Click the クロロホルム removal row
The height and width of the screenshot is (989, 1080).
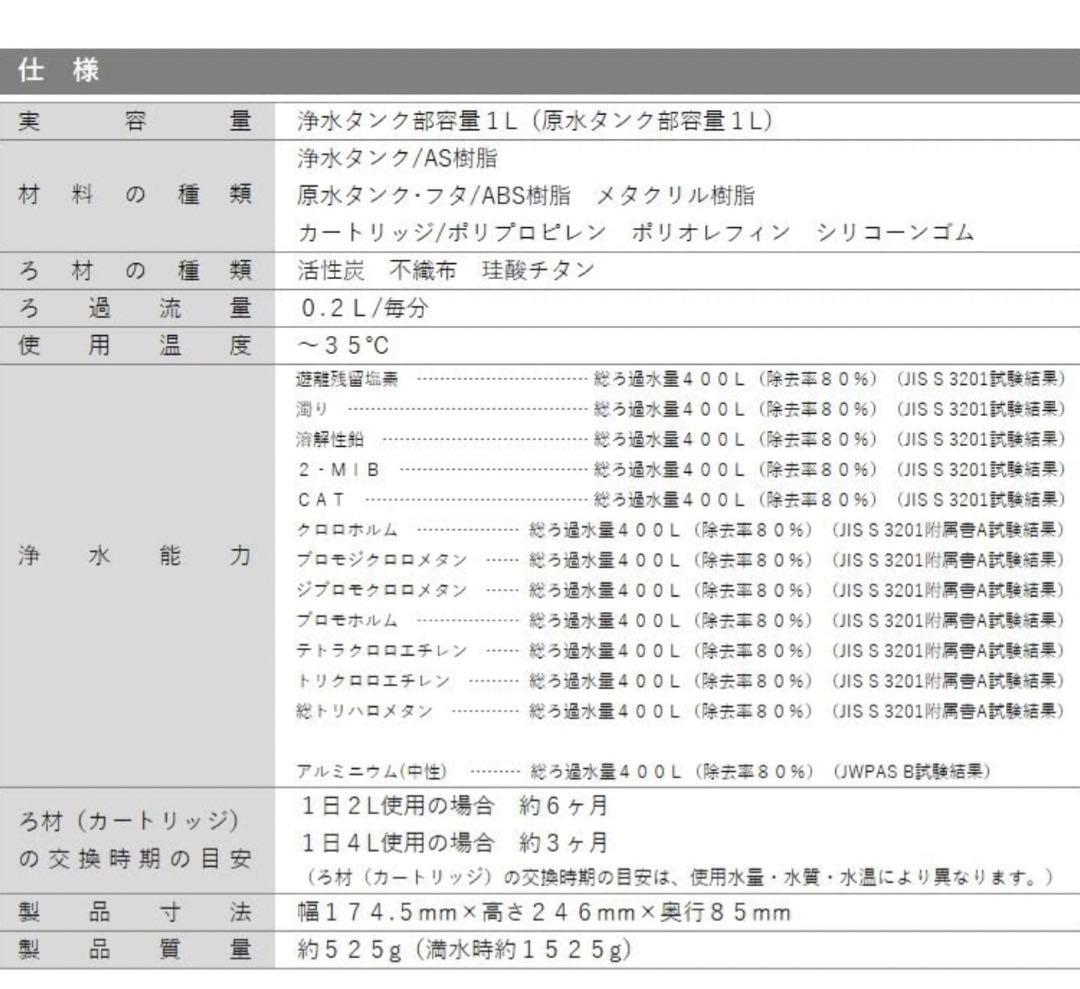pyautogui.click(x=680, y=530)
